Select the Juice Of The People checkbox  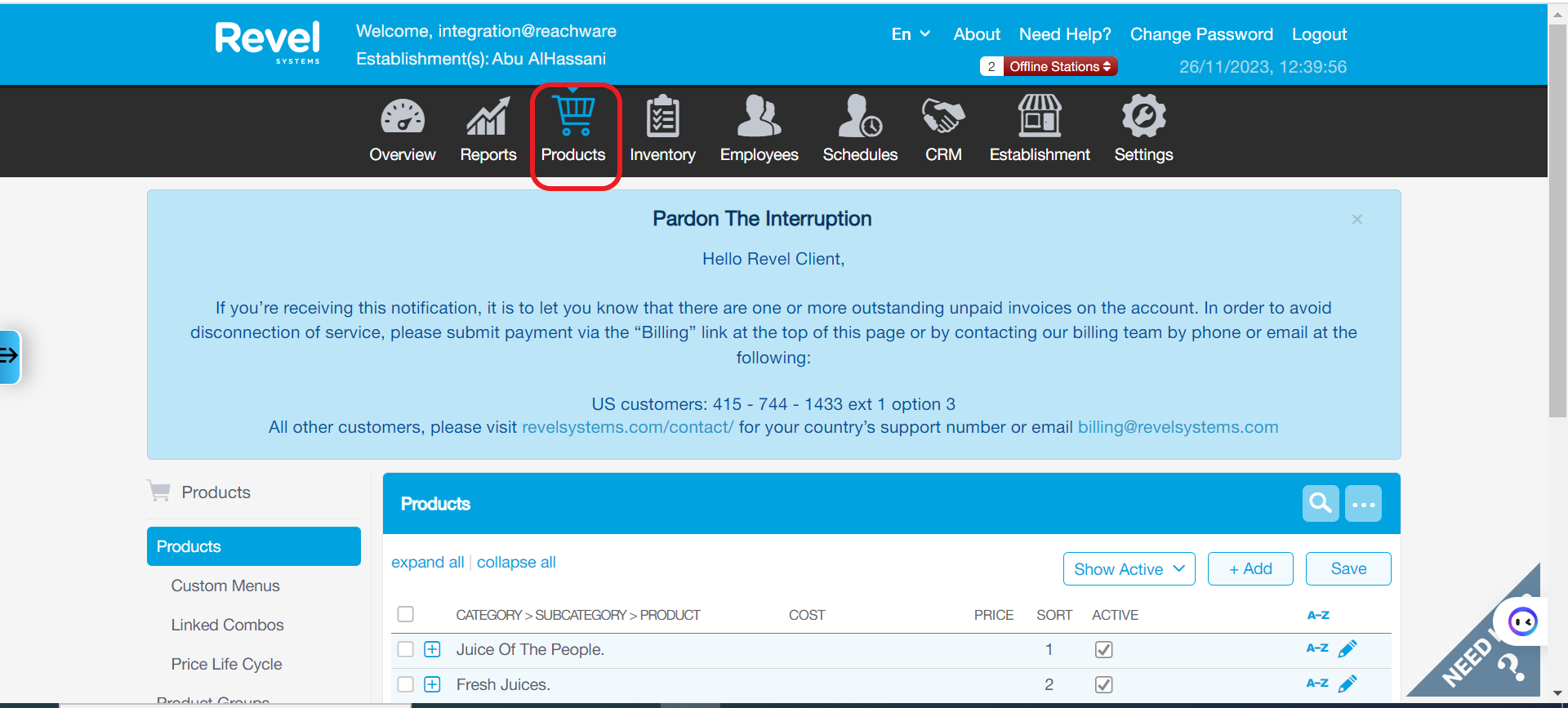coord(406,649)
